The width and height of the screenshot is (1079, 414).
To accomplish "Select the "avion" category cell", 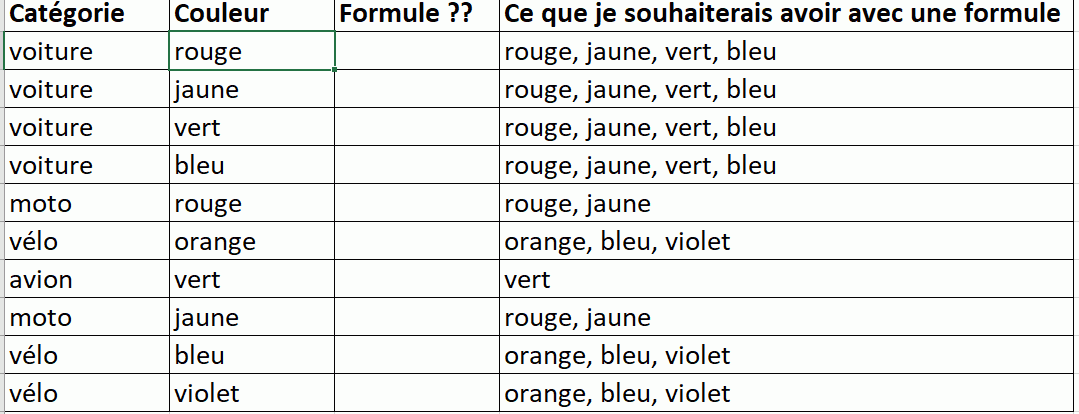I will [85, 279].
